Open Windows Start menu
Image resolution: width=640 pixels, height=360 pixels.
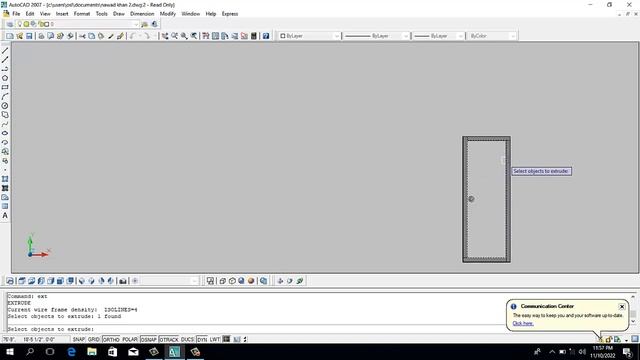click(10, 351)
